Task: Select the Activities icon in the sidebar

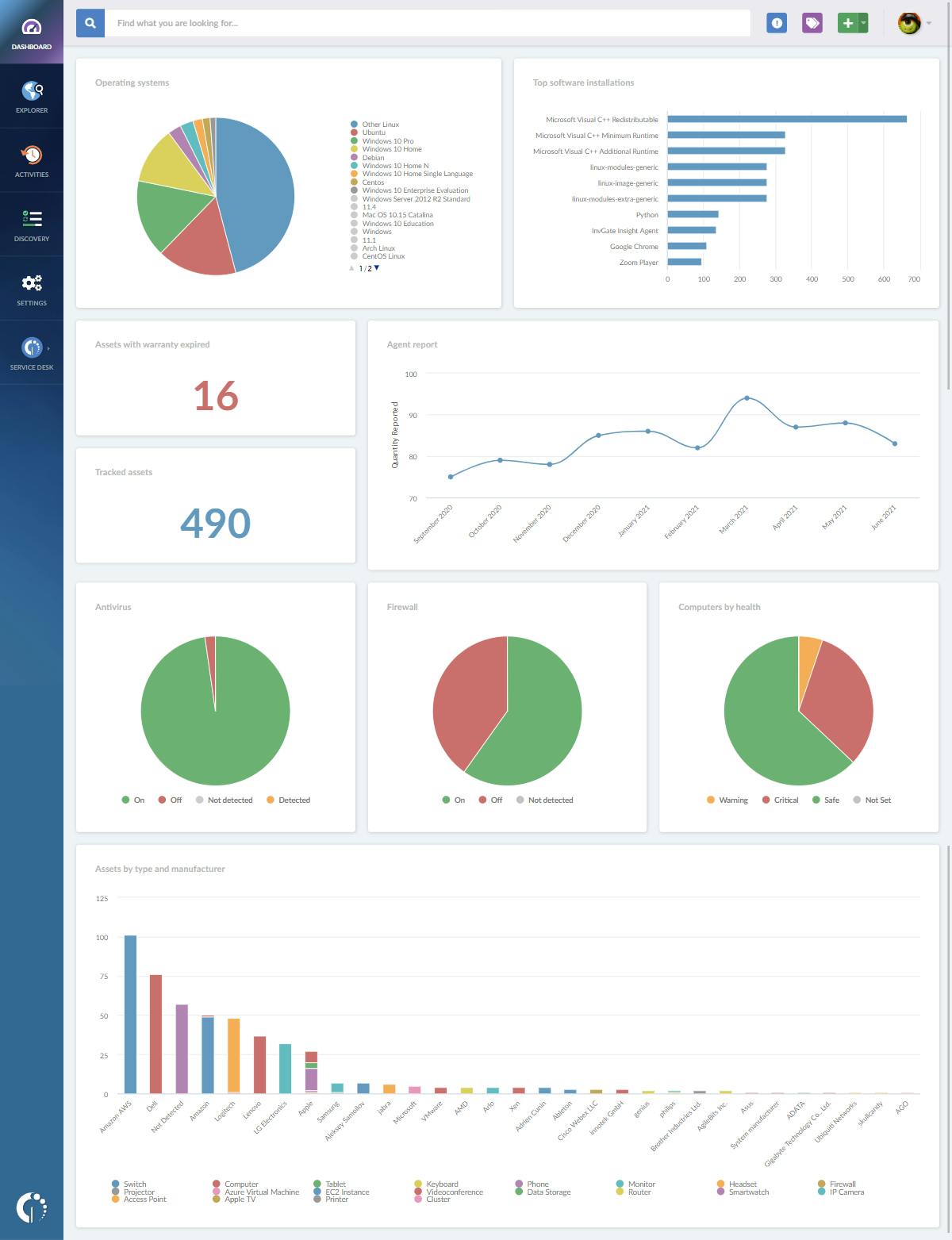Action: (31, 158)
